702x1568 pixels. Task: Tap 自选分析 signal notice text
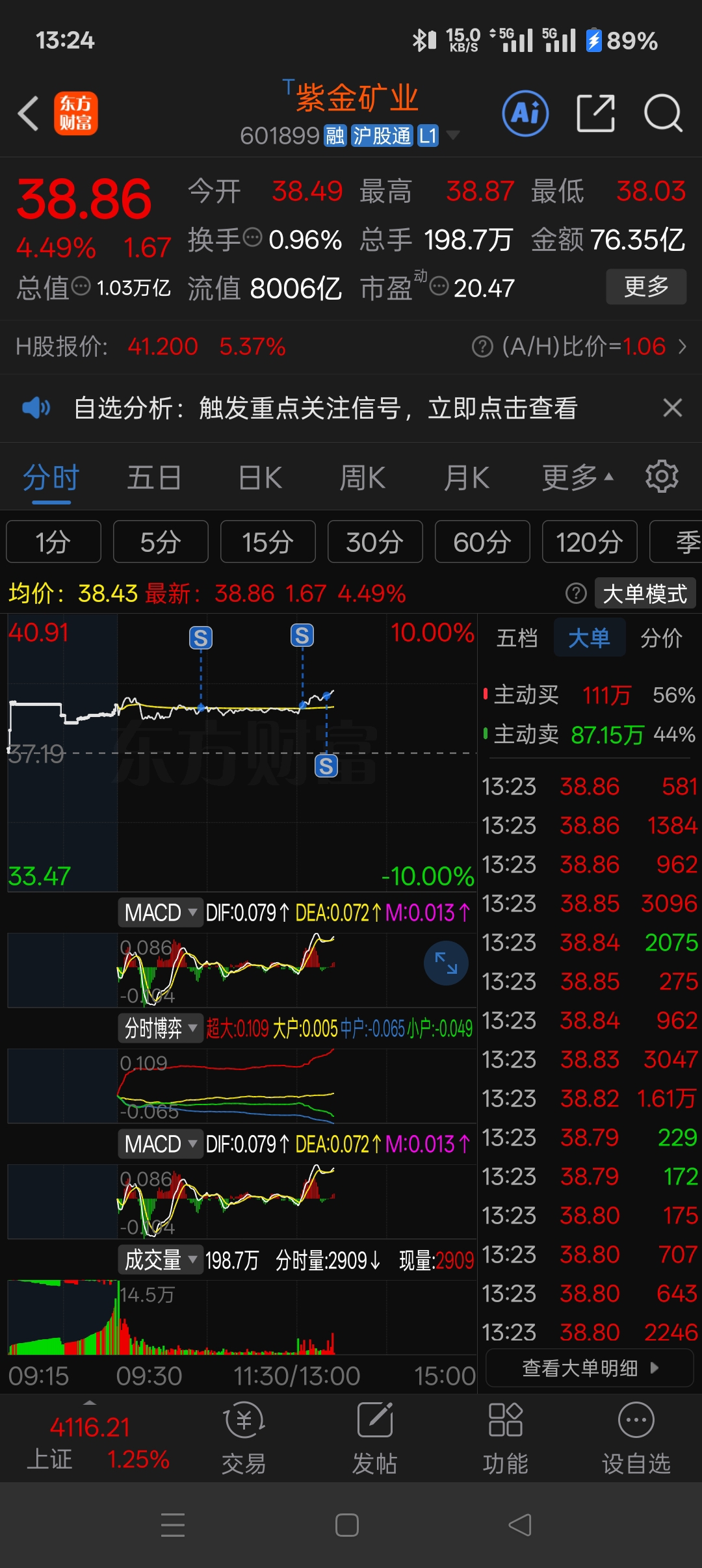[x=326, y=408]
